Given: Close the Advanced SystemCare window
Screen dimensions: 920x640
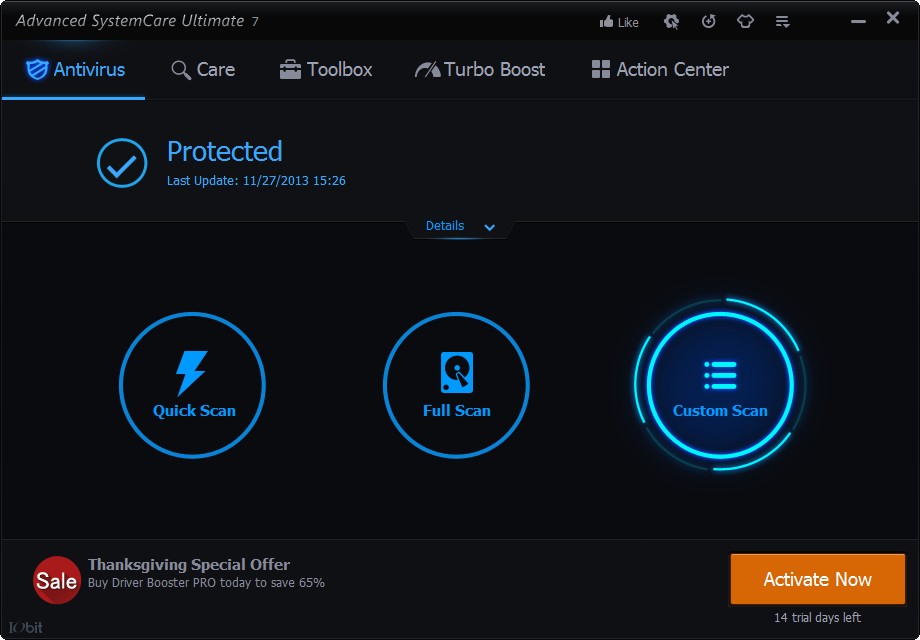Looking at the screenshot, I should (x=893, y=18).
